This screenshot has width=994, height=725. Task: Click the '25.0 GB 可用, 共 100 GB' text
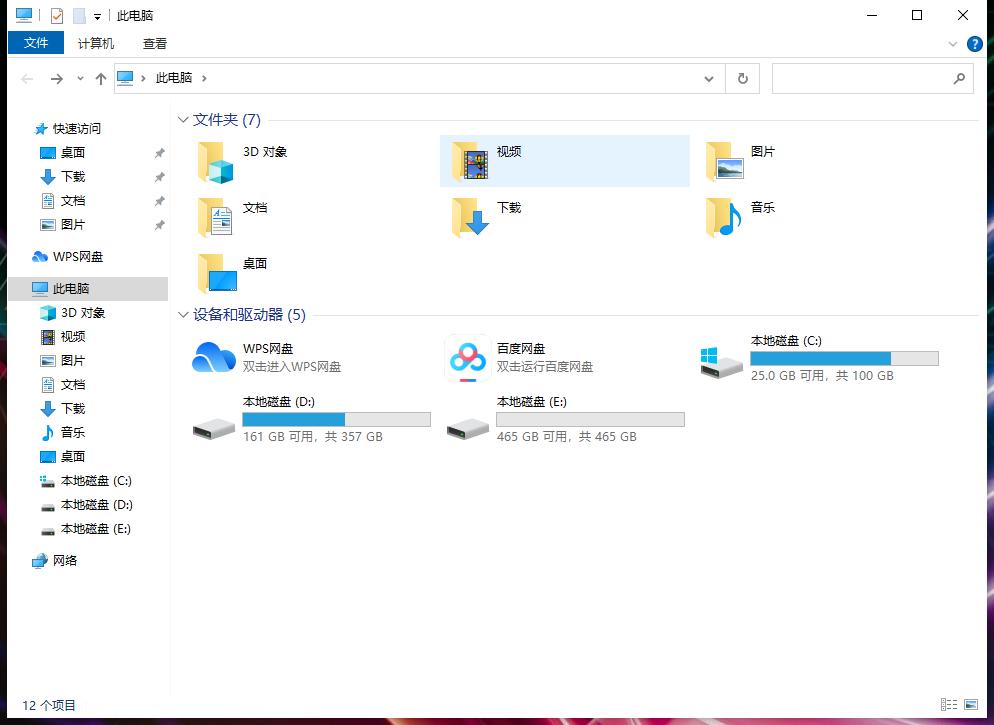(x=822, y=376)
